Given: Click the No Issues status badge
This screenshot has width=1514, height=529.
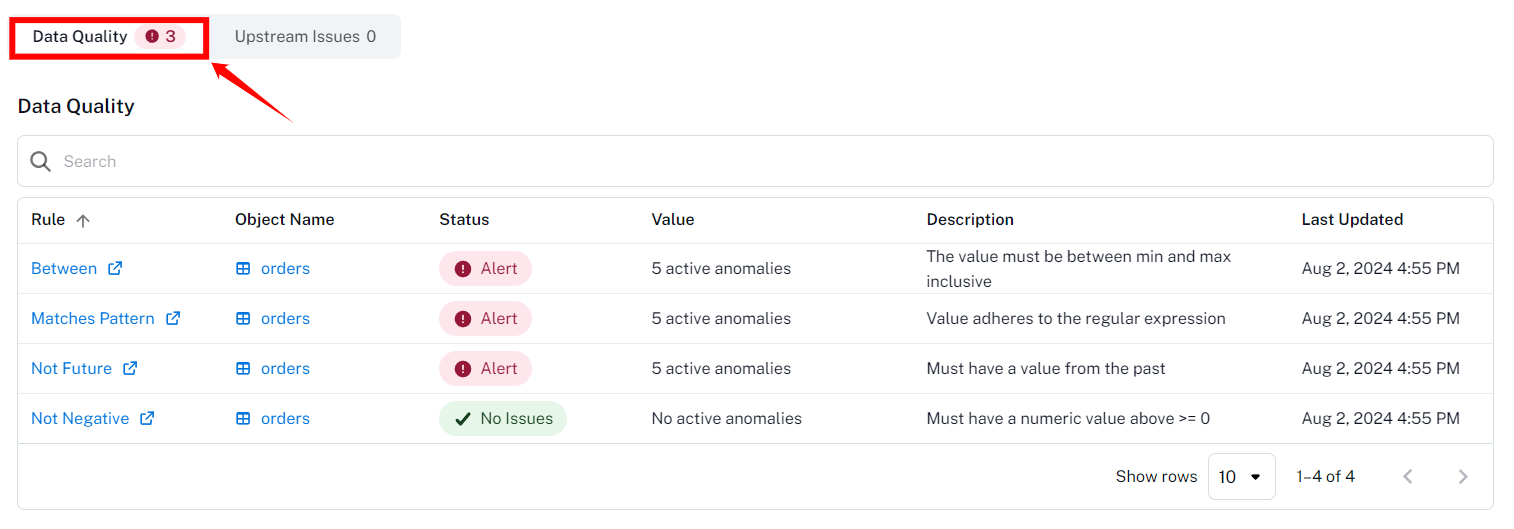Looking at the screenshot, I should [x=503, y=418].
